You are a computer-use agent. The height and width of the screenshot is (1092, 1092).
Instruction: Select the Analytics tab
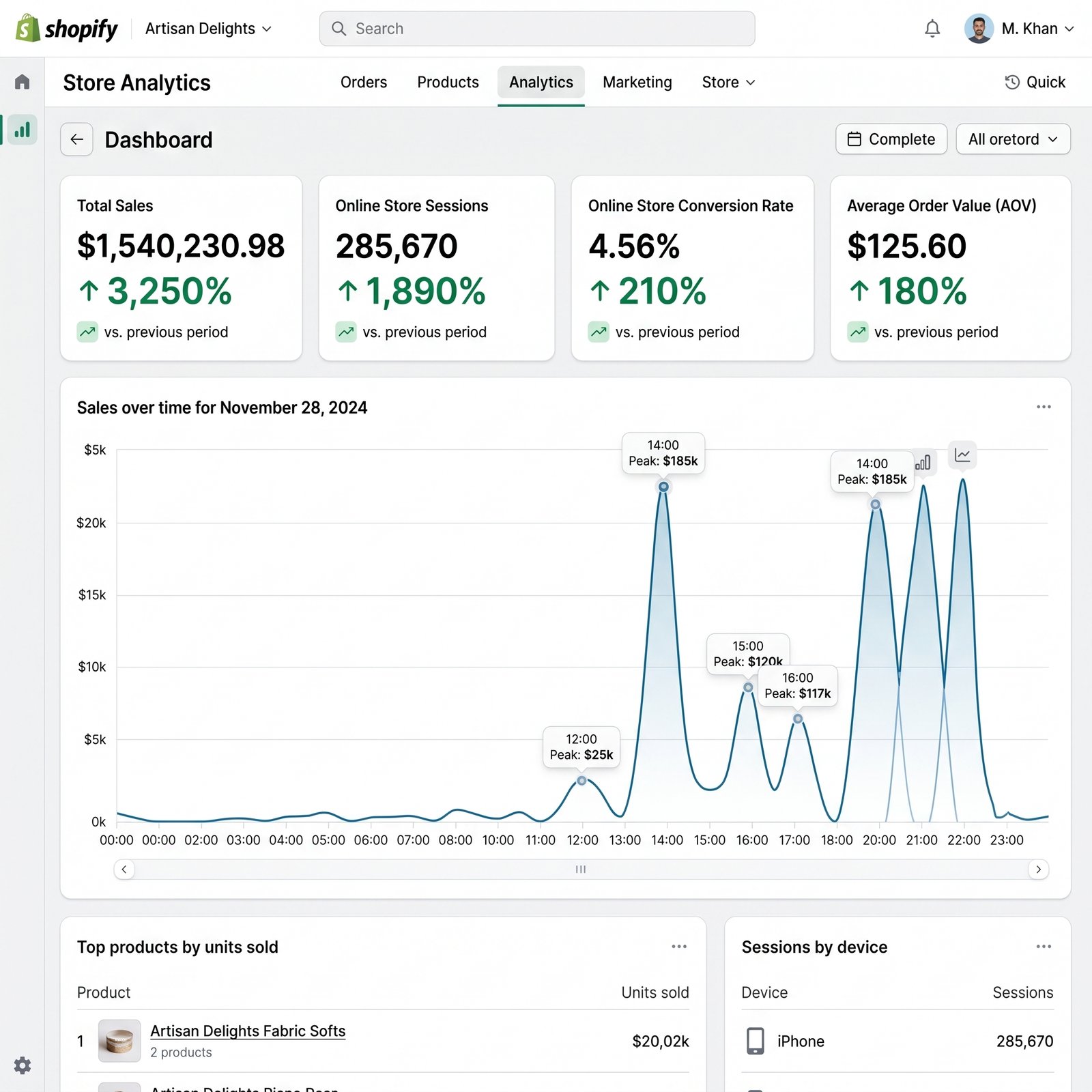541,83
